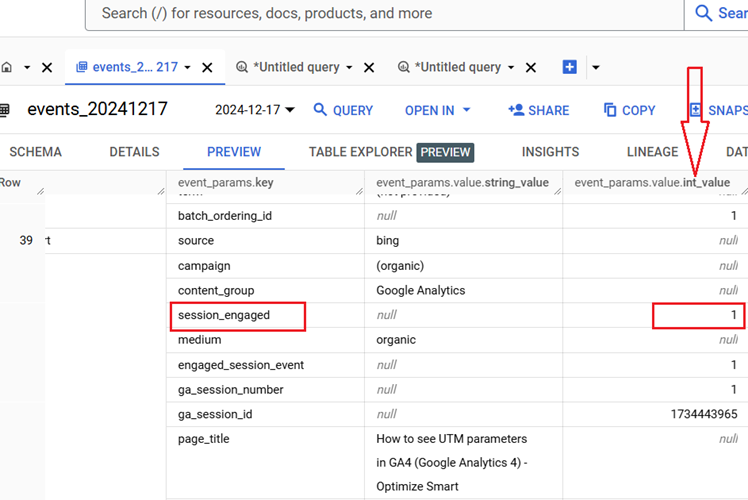Select the PREVIEW tab

click(234, 152)
